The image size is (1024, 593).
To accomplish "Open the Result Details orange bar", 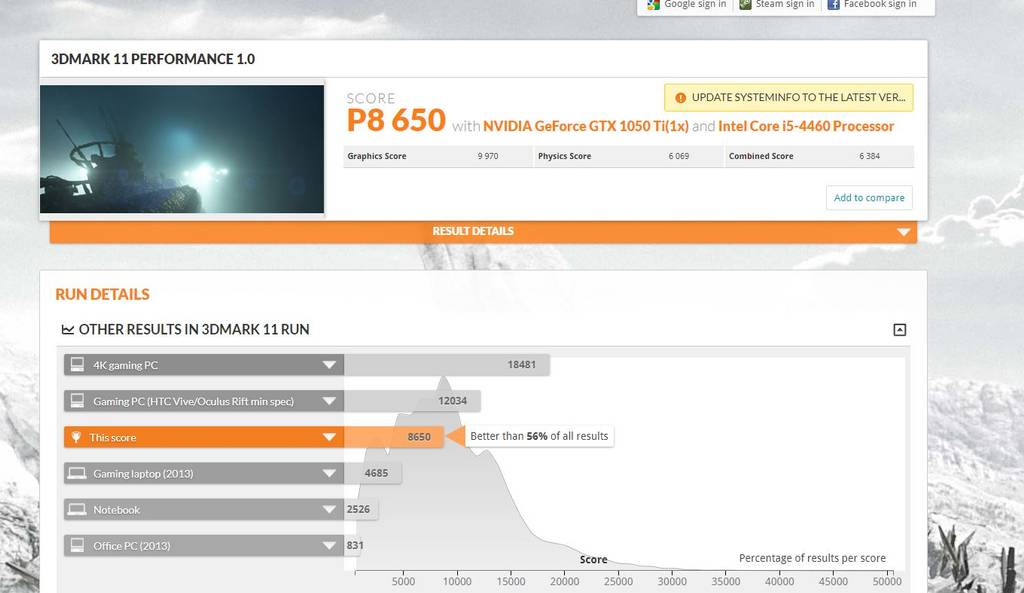I will coord(483,232).
